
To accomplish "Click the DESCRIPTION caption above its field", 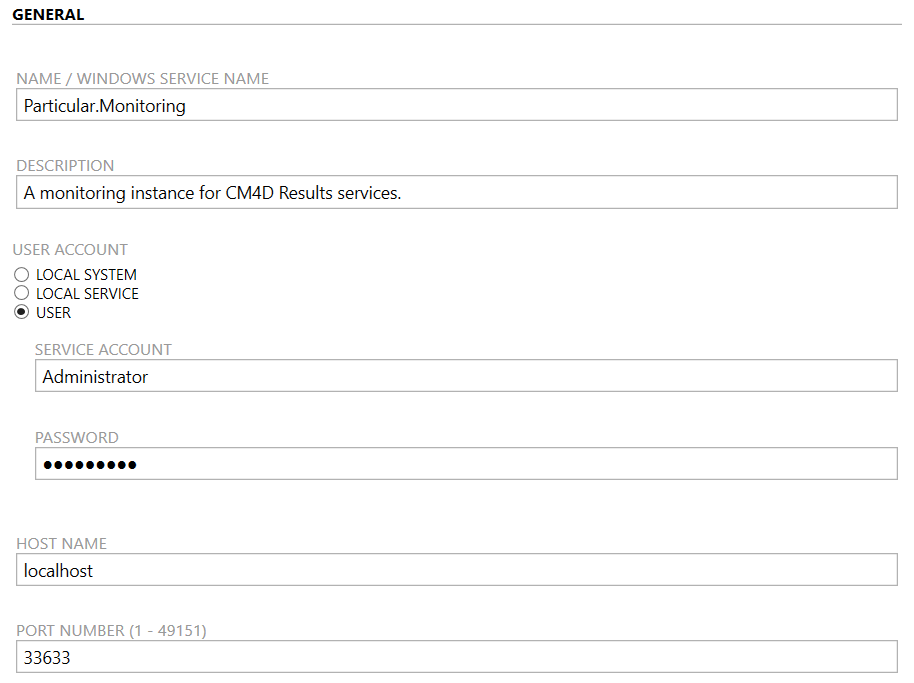I will 65,166.
